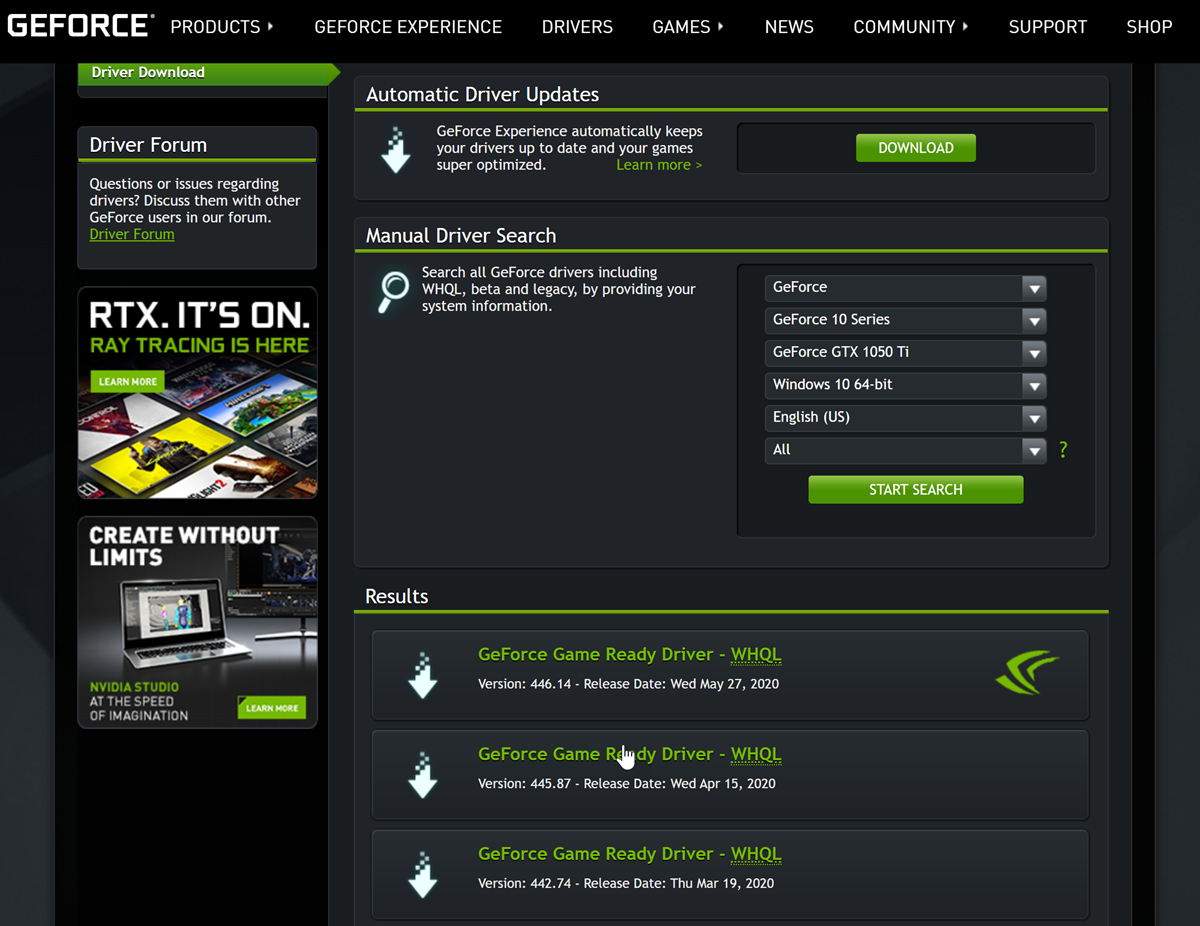This screenshot has height=926, width=1200.
Task: Open NEWS in top navigation
Action: (789, 27)
